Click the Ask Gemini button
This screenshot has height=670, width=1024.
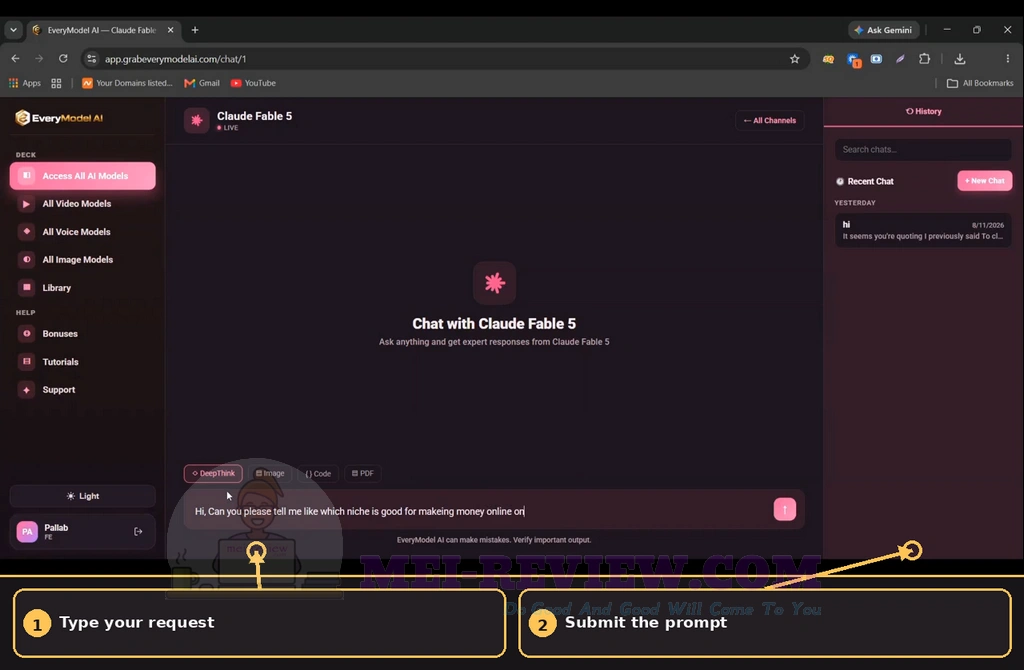884,30
